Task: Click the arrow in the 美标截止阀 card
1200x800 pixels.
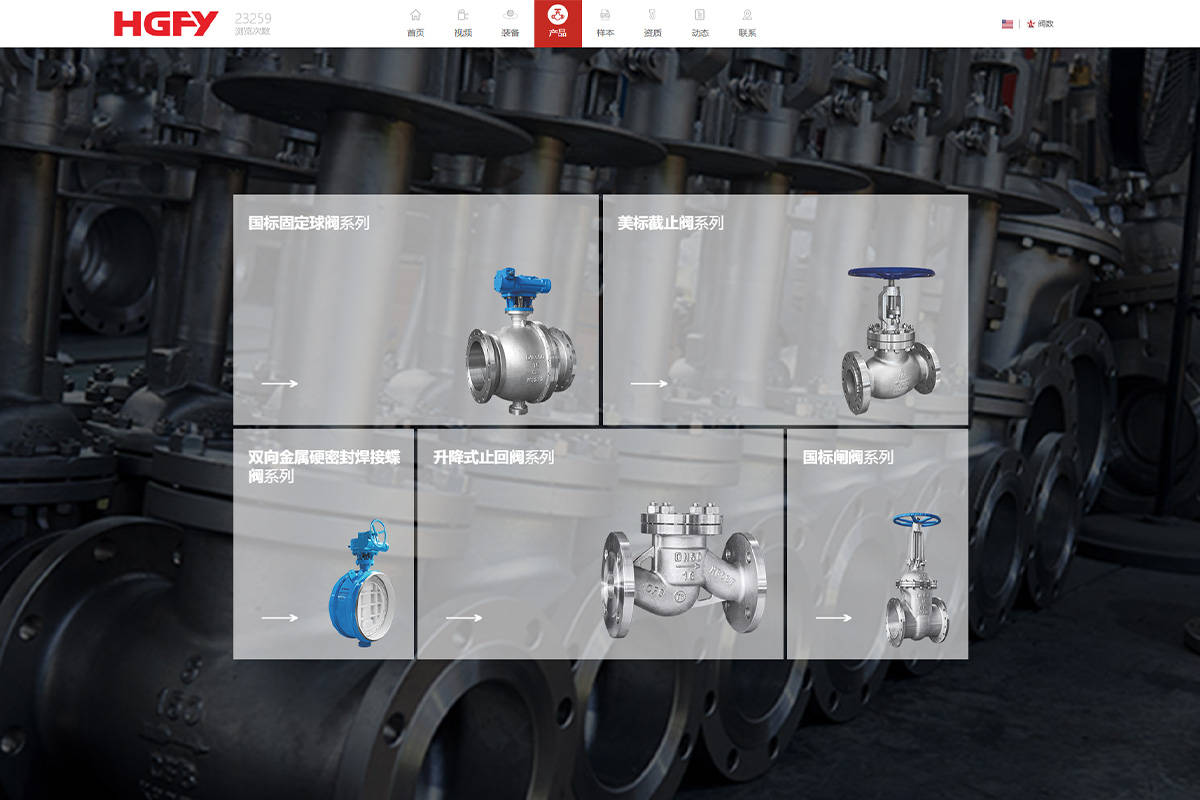Action: click(x=648, y=383)
